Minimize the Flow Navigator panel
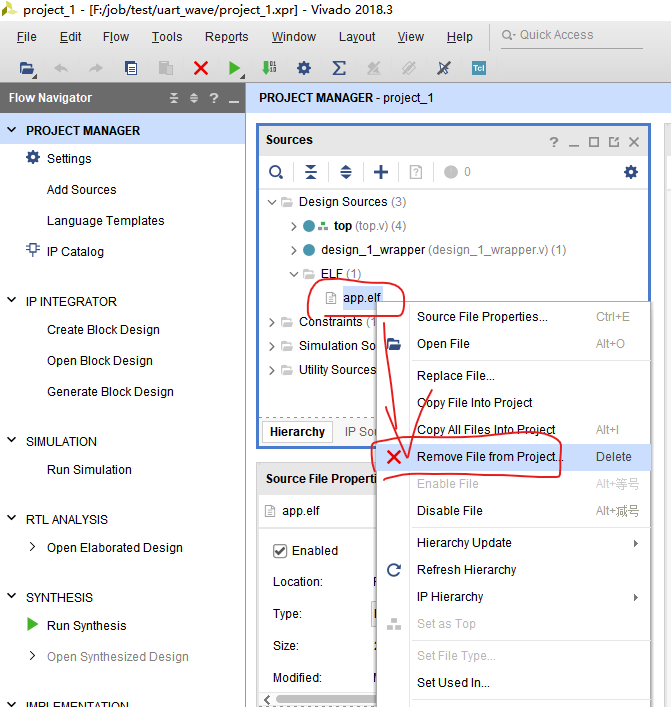The width and height of the screenshot is (671, 707). click(x=234, y=101)
